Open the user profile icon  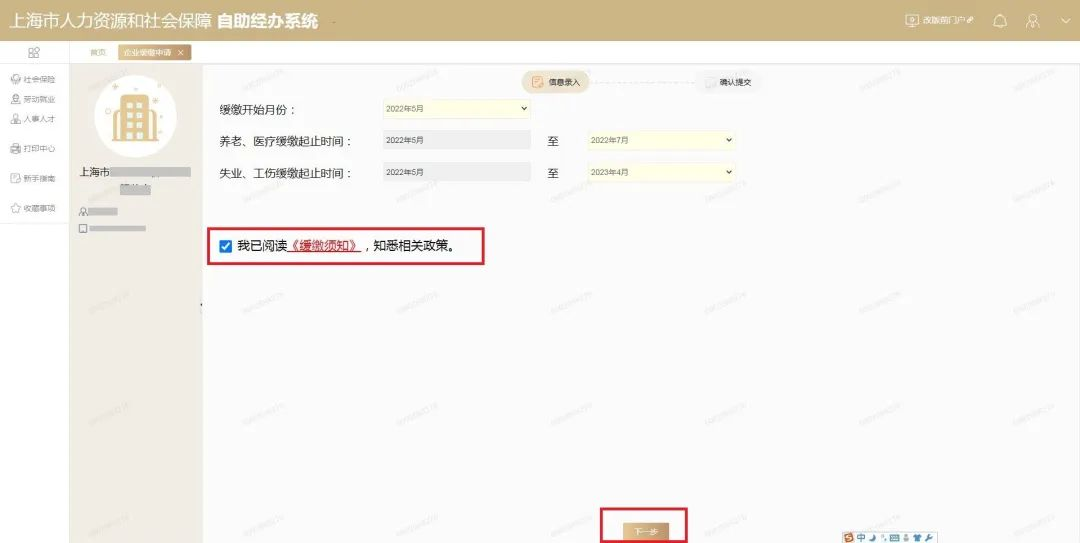point(1033,21)
